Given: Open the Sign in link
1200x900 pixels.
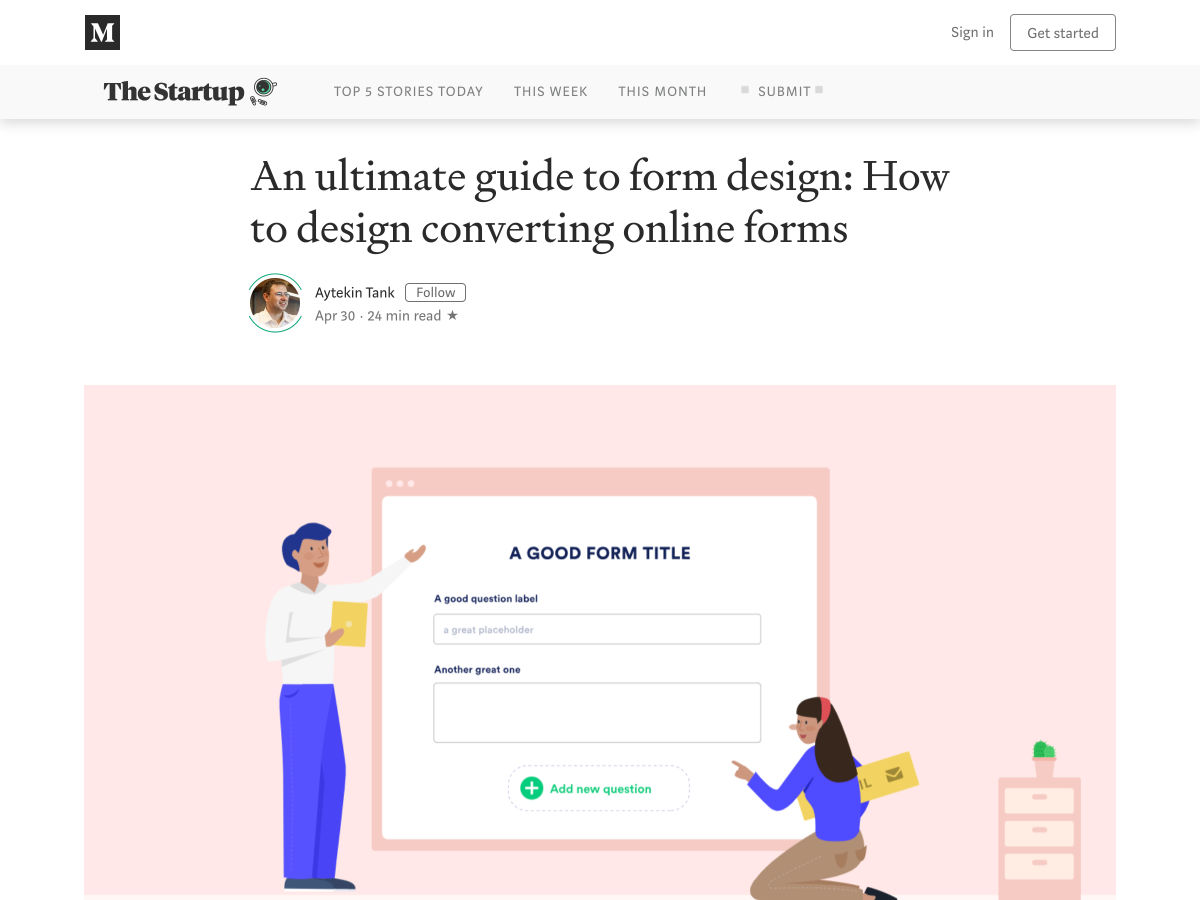Looking at the screenshot, I should [972, 32].
